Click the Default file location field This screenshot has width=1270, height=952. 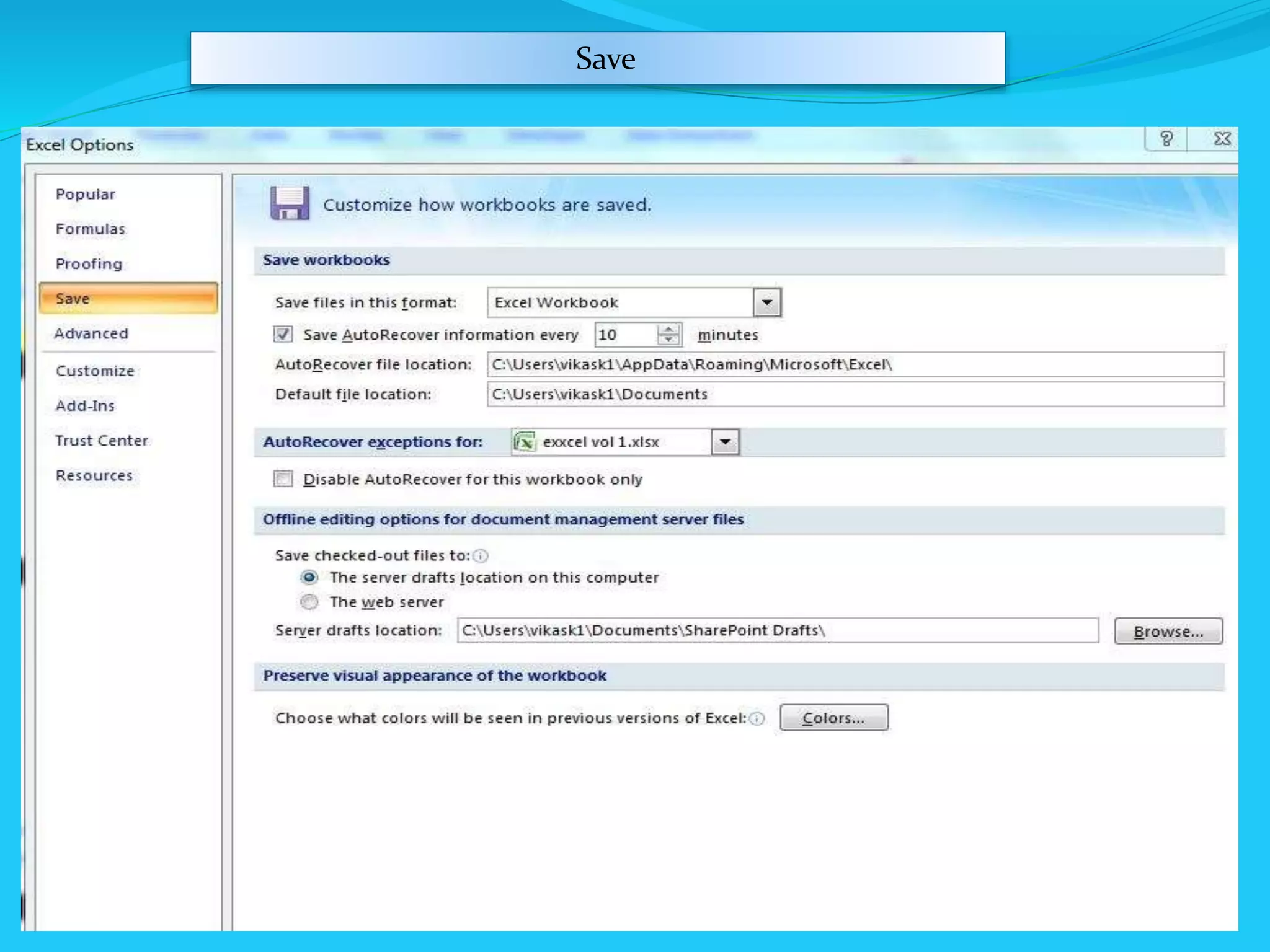tap(855, 394)
